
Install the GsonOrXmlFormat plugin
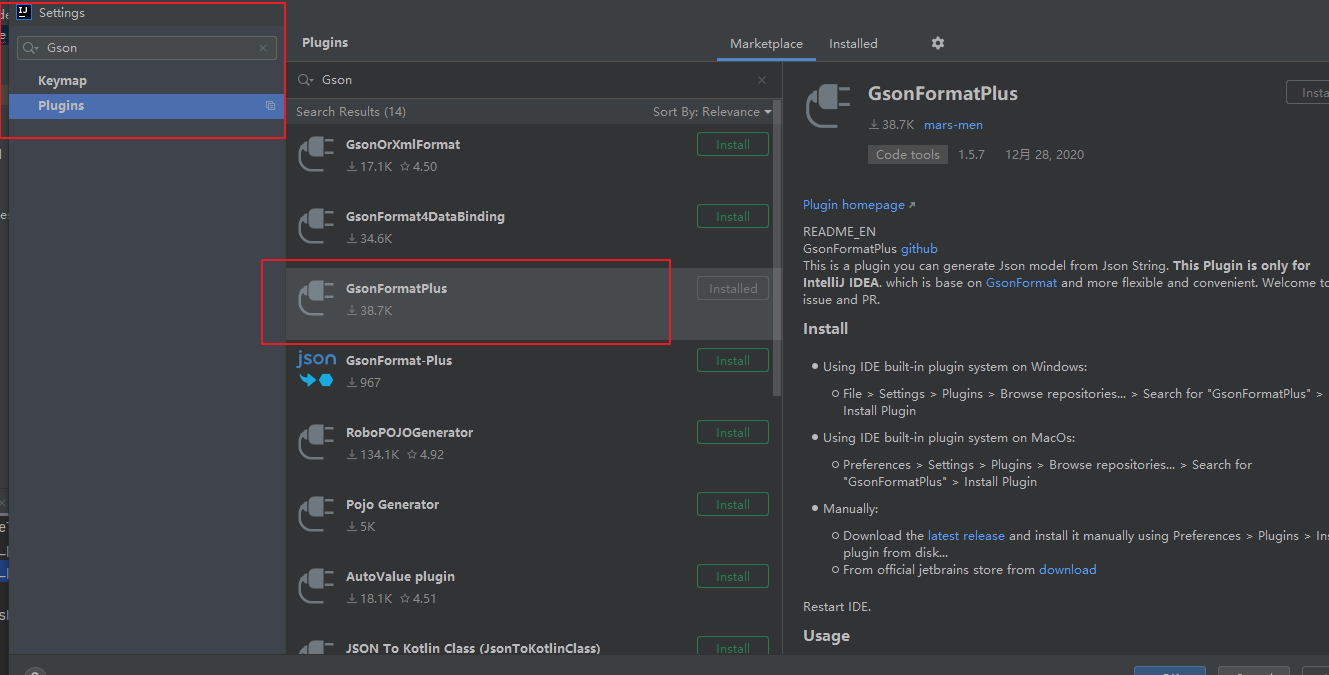click(733, 145)
